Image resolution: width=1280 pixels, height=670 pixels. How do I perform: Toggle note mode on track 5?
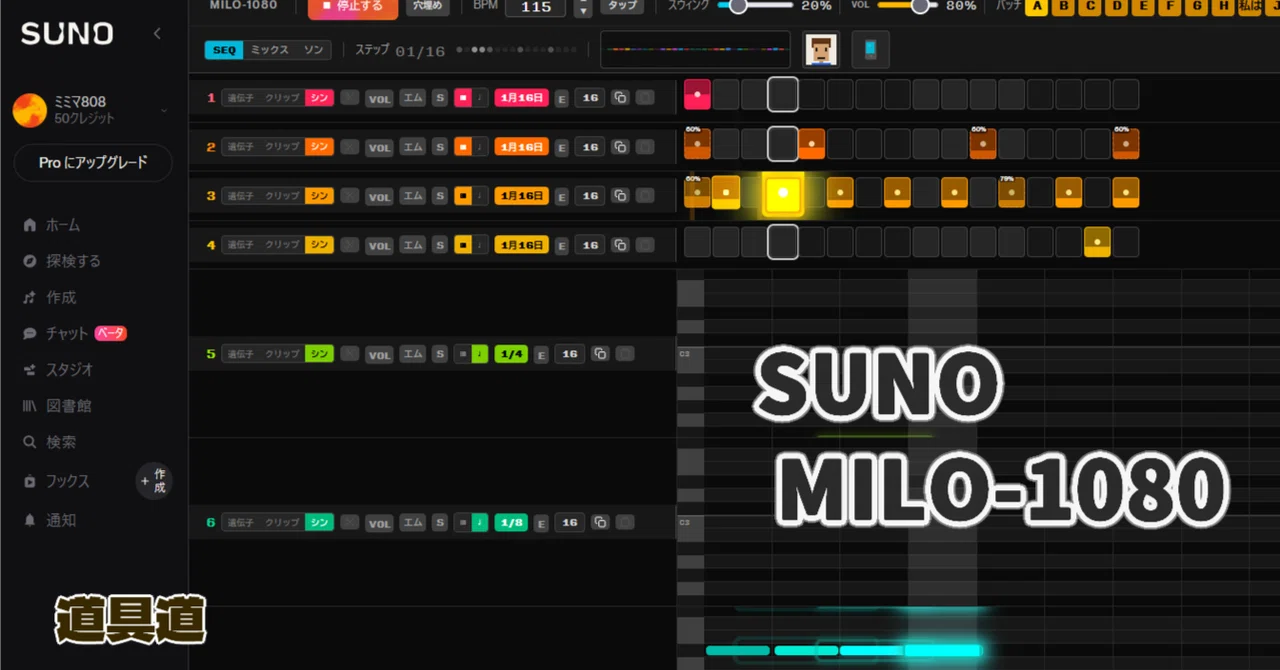pos(480,354)
